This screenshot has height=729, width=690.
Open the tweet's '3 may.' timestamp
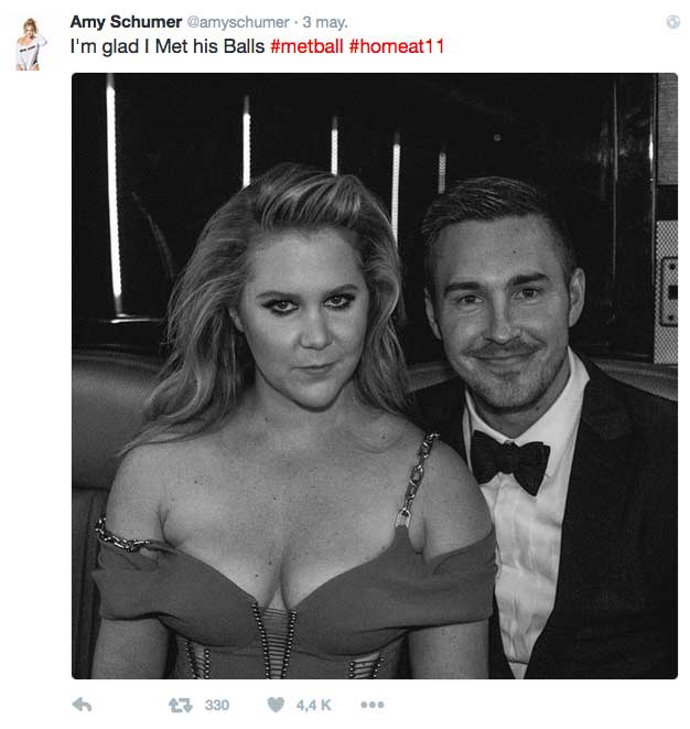[x=322, y=21]
